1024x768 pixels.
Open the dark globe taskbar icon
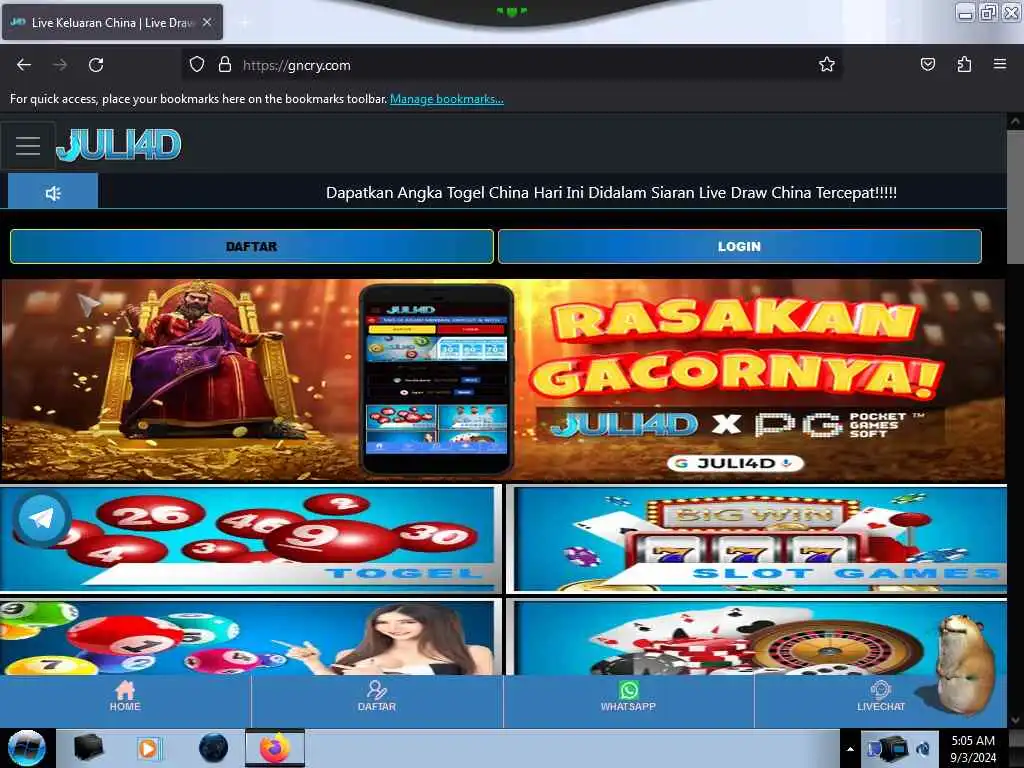point(214,748)
